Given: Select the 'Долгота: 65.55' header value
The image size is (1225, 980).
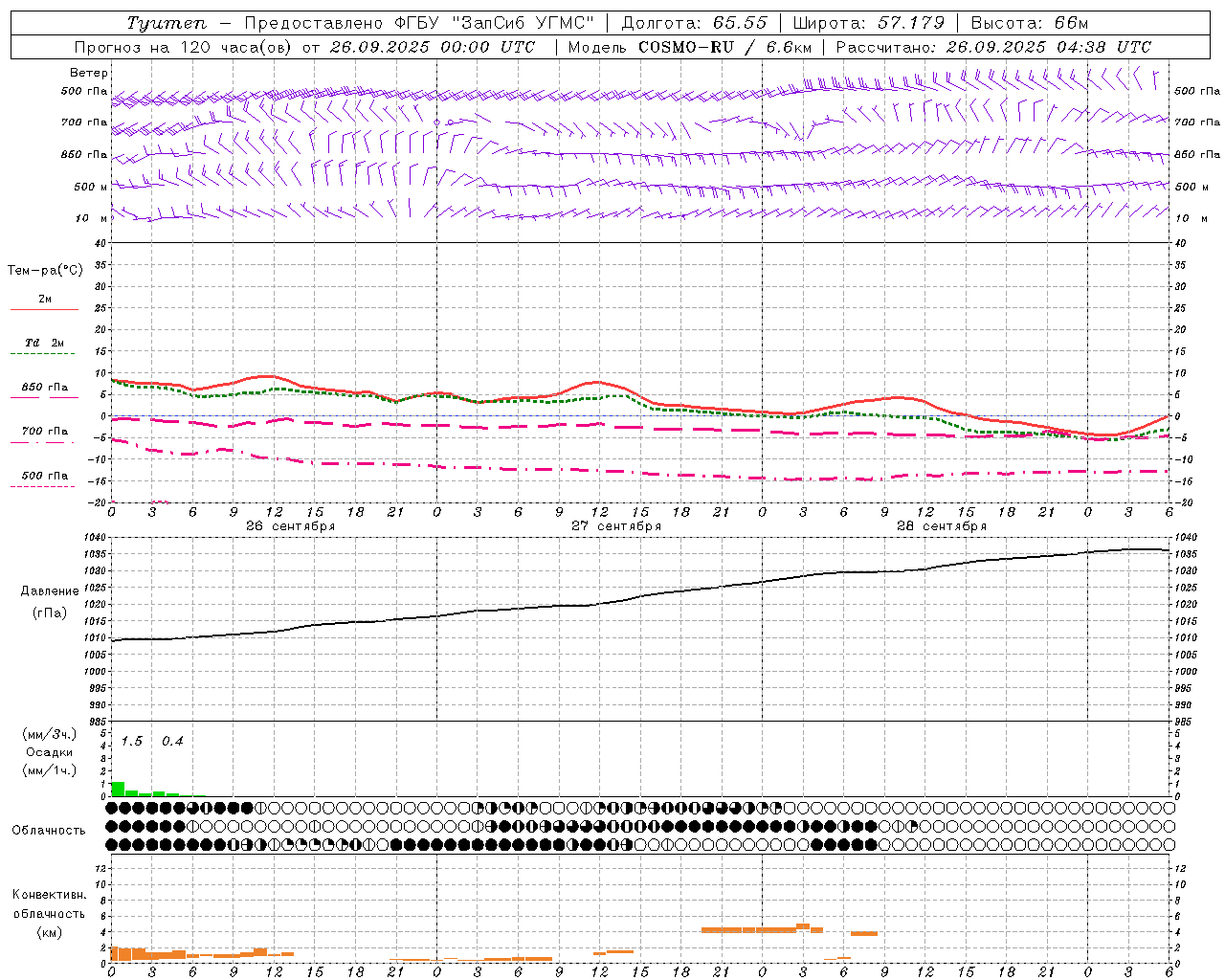Looking at the screenshot, I should (x=695, y=23).
